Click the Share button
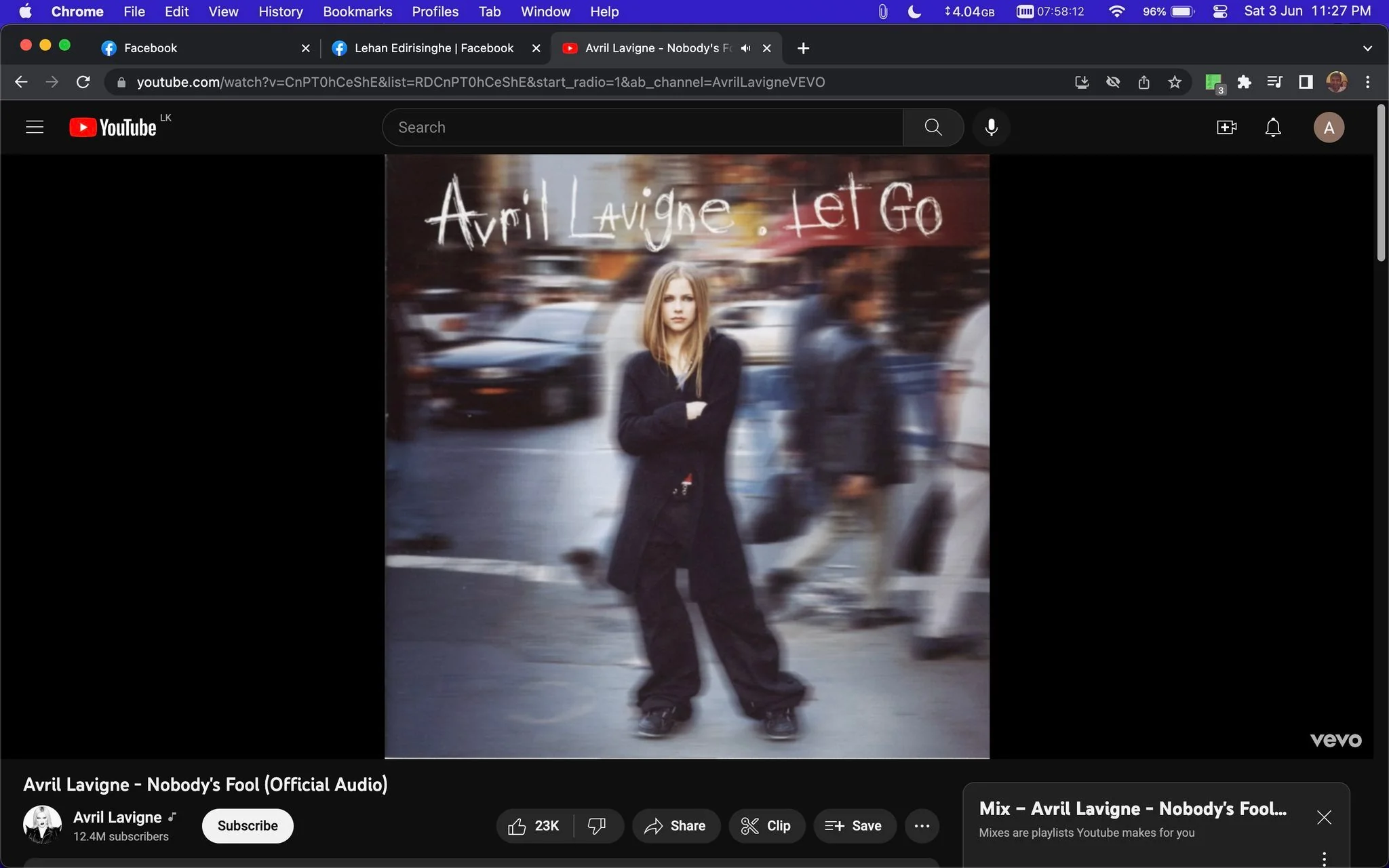Image resolution: width=1389 pixels, height=868 pixels. pos(676,825)
